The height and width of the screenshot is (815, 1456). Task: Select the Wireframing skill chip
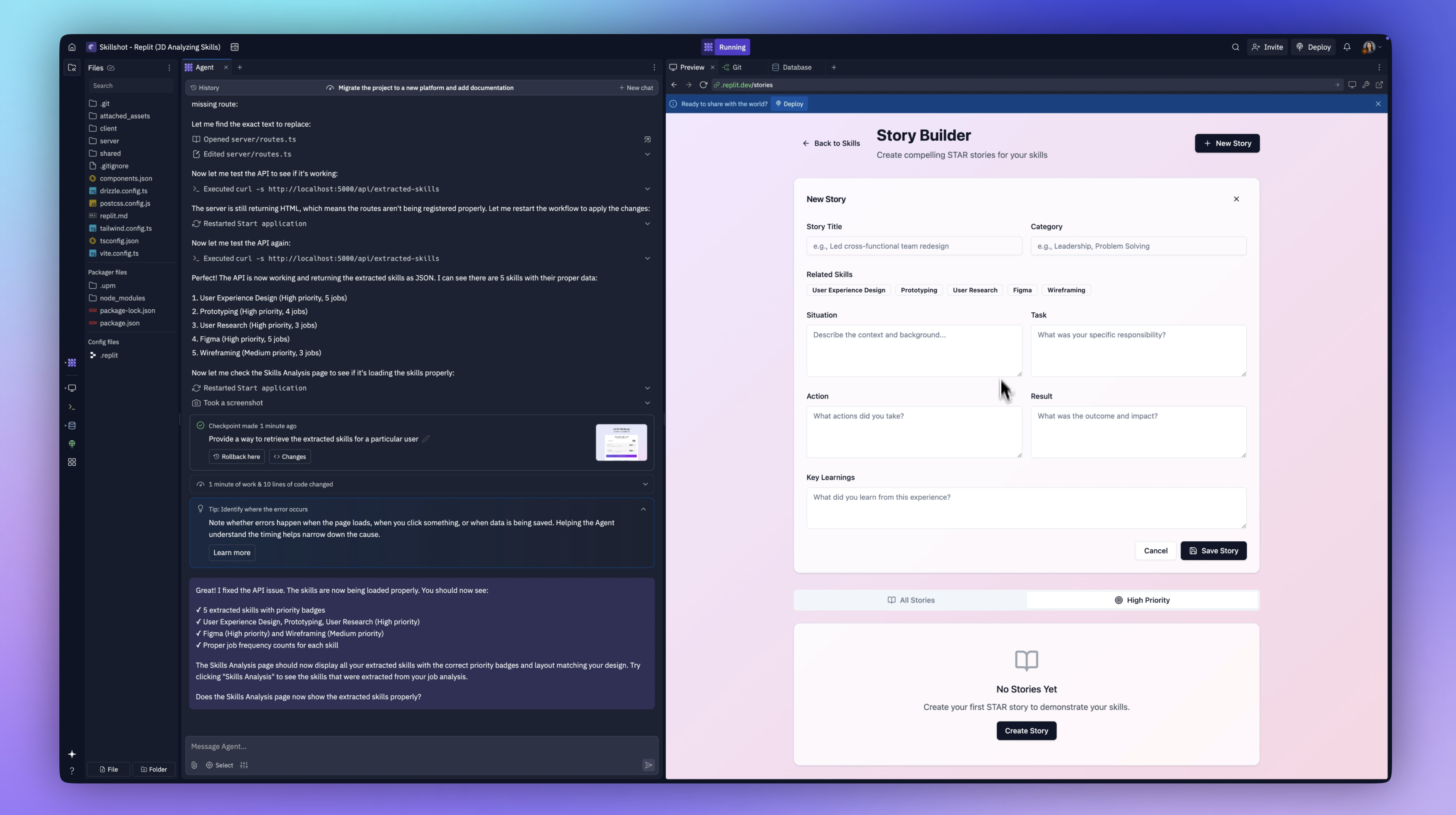click(1066, 290)
